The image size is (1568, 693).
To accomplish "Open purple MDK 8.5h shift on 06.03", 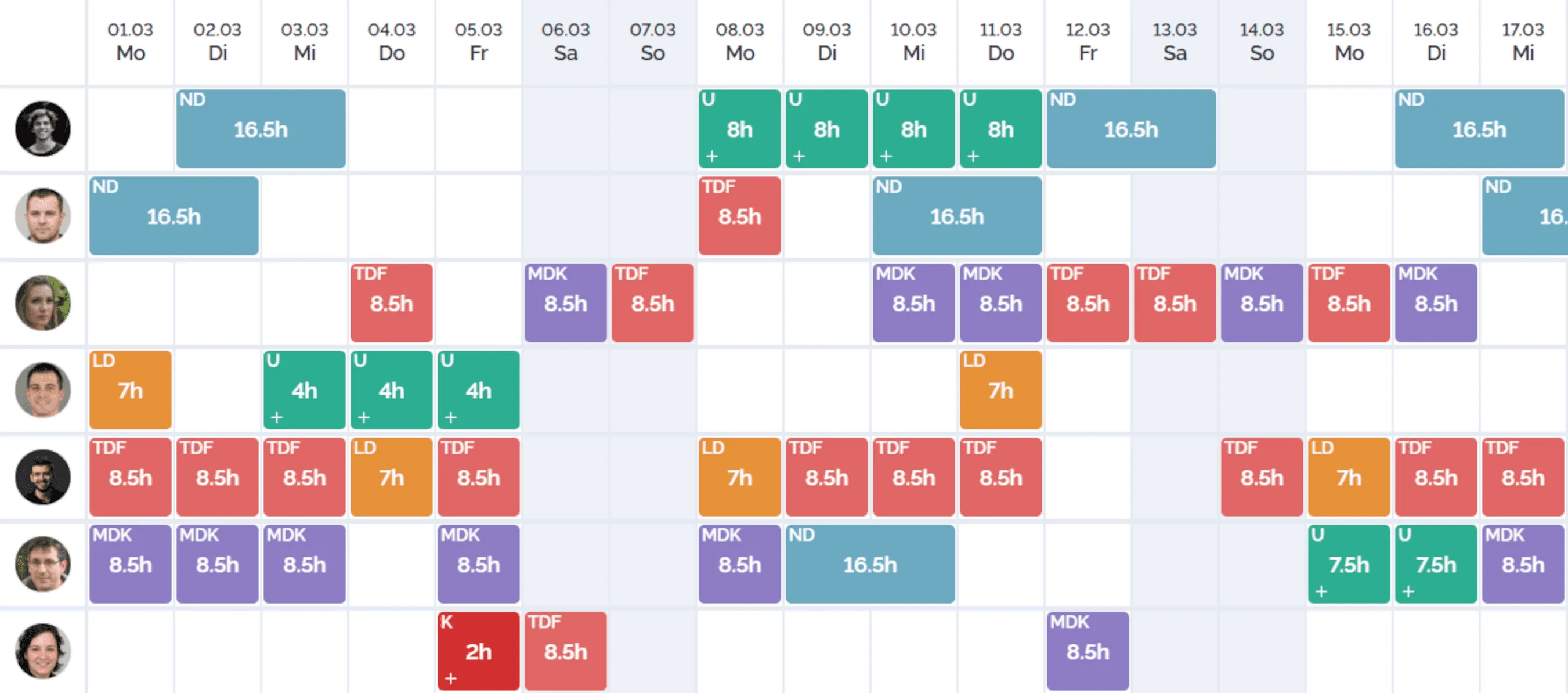I will click(x=565, y=302).
